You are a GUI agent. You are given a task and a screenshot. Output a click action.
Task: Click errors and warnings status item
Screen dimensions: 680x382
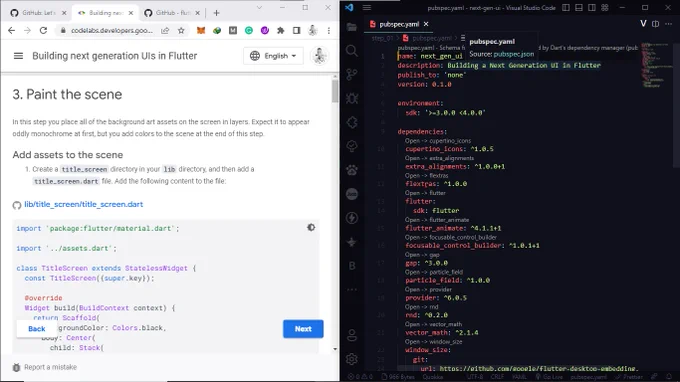point(360,377)
